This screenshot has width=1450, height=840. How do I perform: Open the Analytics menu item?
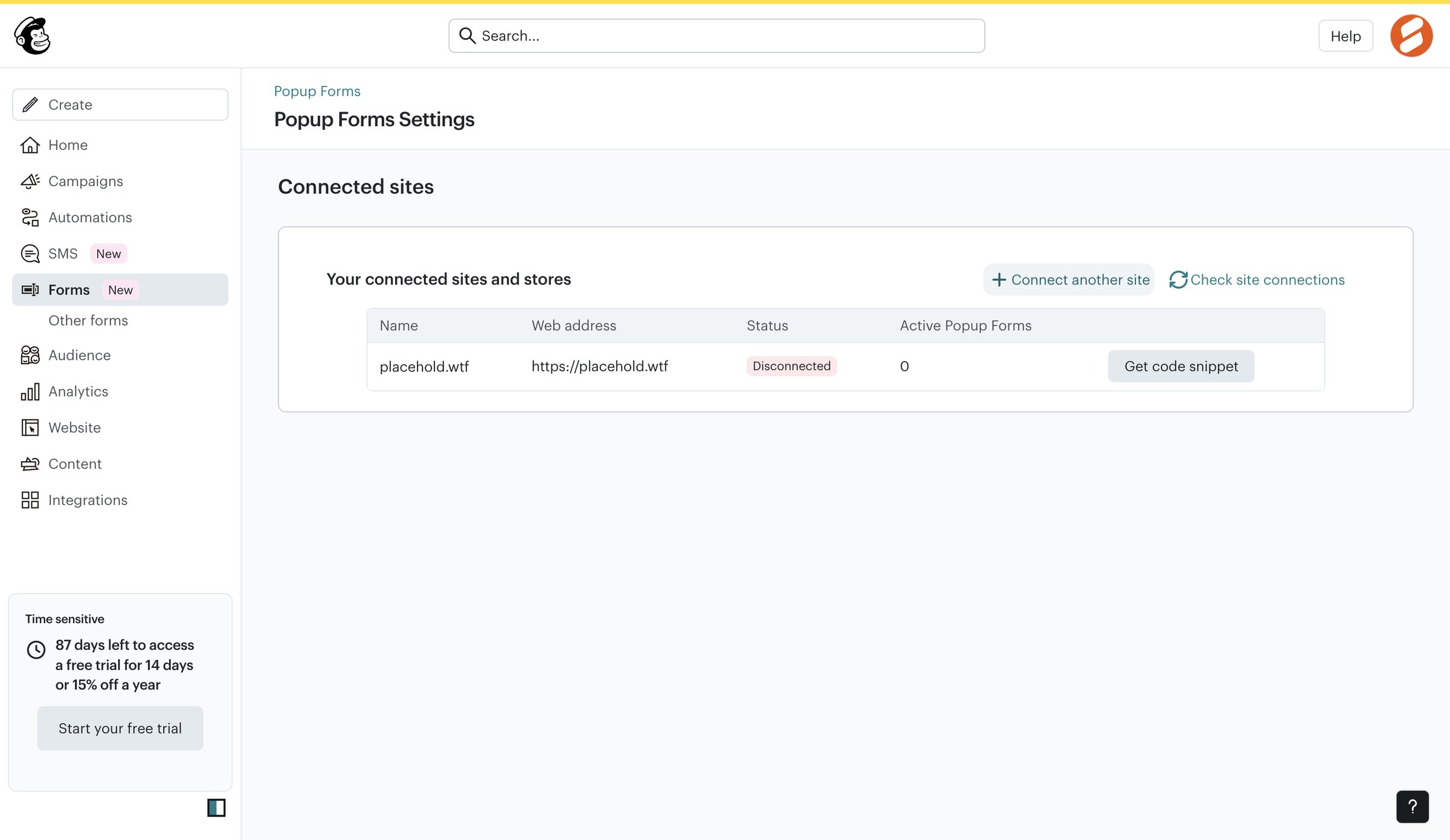pyautogui.click(x=120, y=391)
